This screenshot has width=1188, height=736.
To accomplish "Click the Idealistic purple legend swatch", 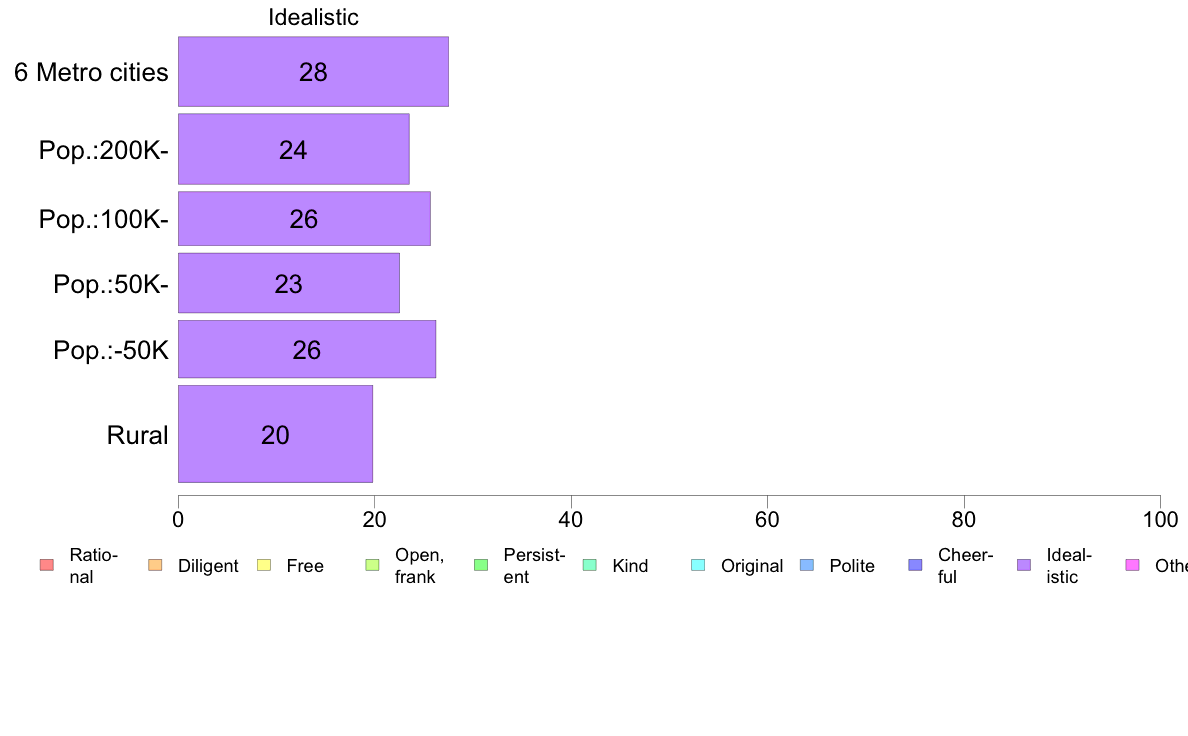I will [x=1024, y=565].
